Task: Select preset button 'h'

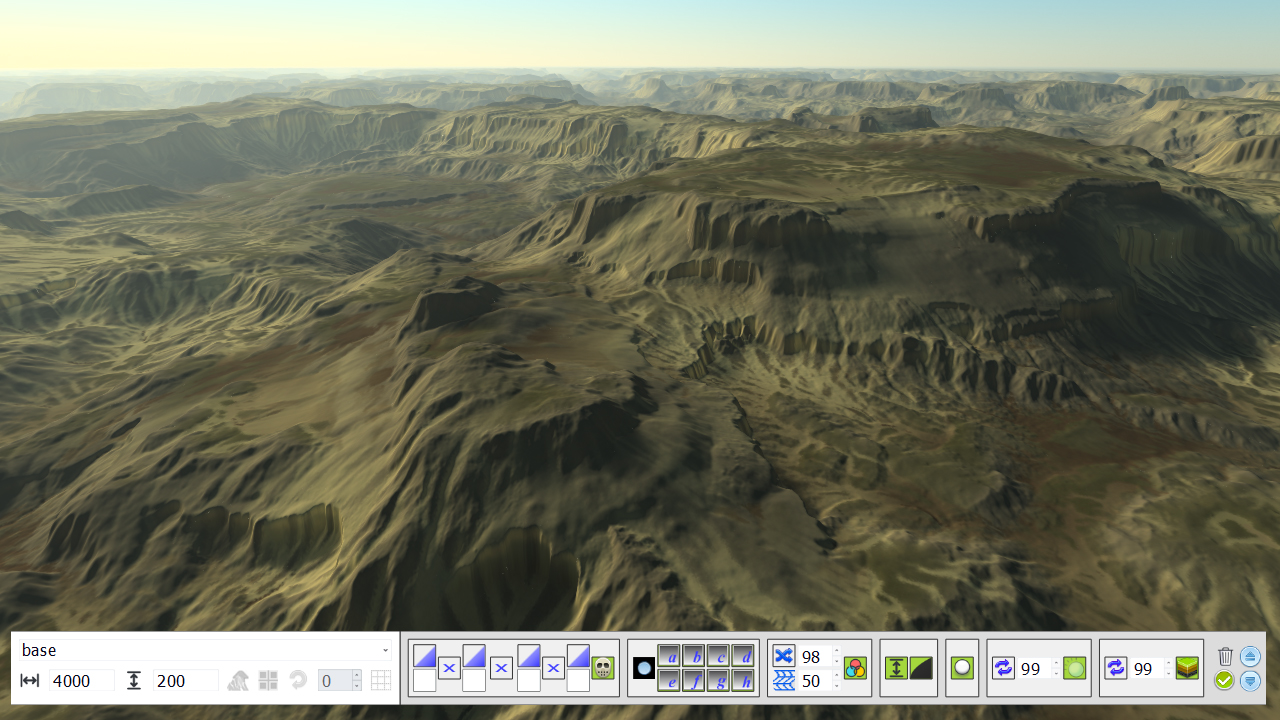Action: coord(744,681)
